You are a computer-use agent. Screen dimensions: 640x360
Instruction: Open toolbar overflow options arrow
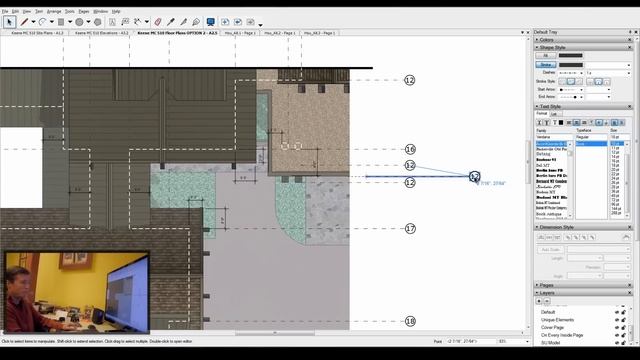[260, 24]
